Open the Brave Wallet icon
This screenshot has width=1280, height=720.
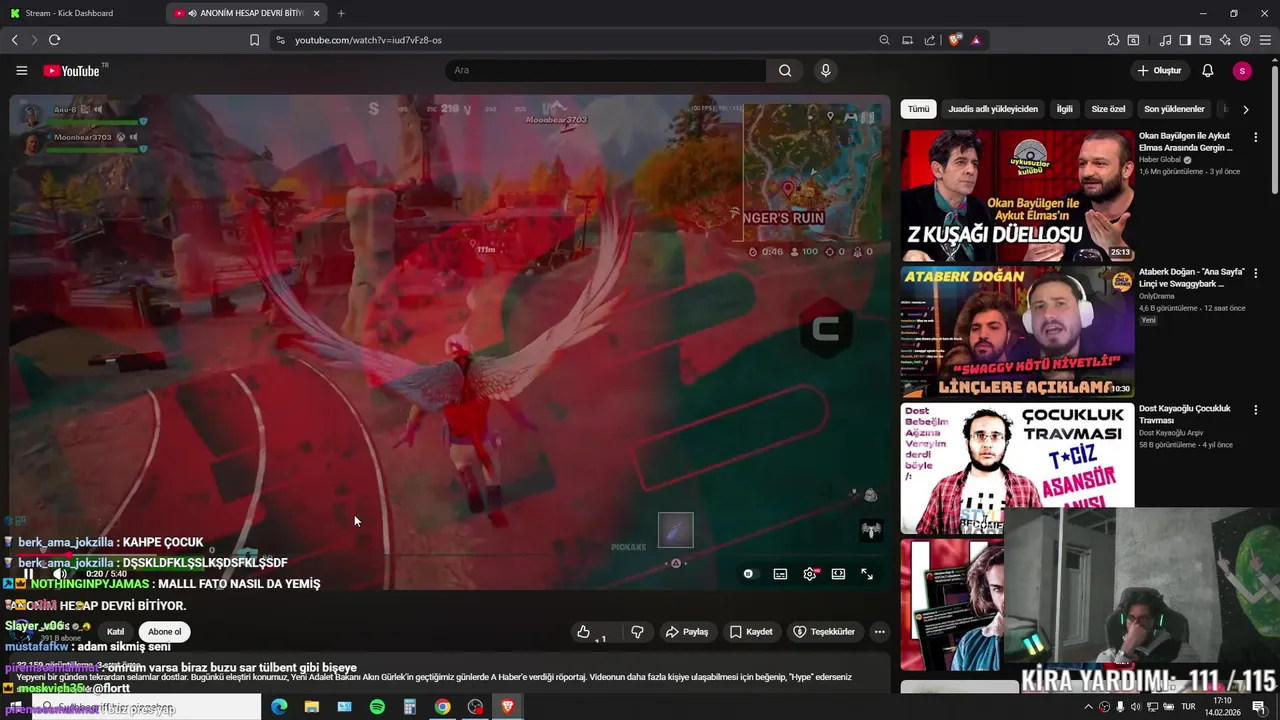coord(1205,40)
